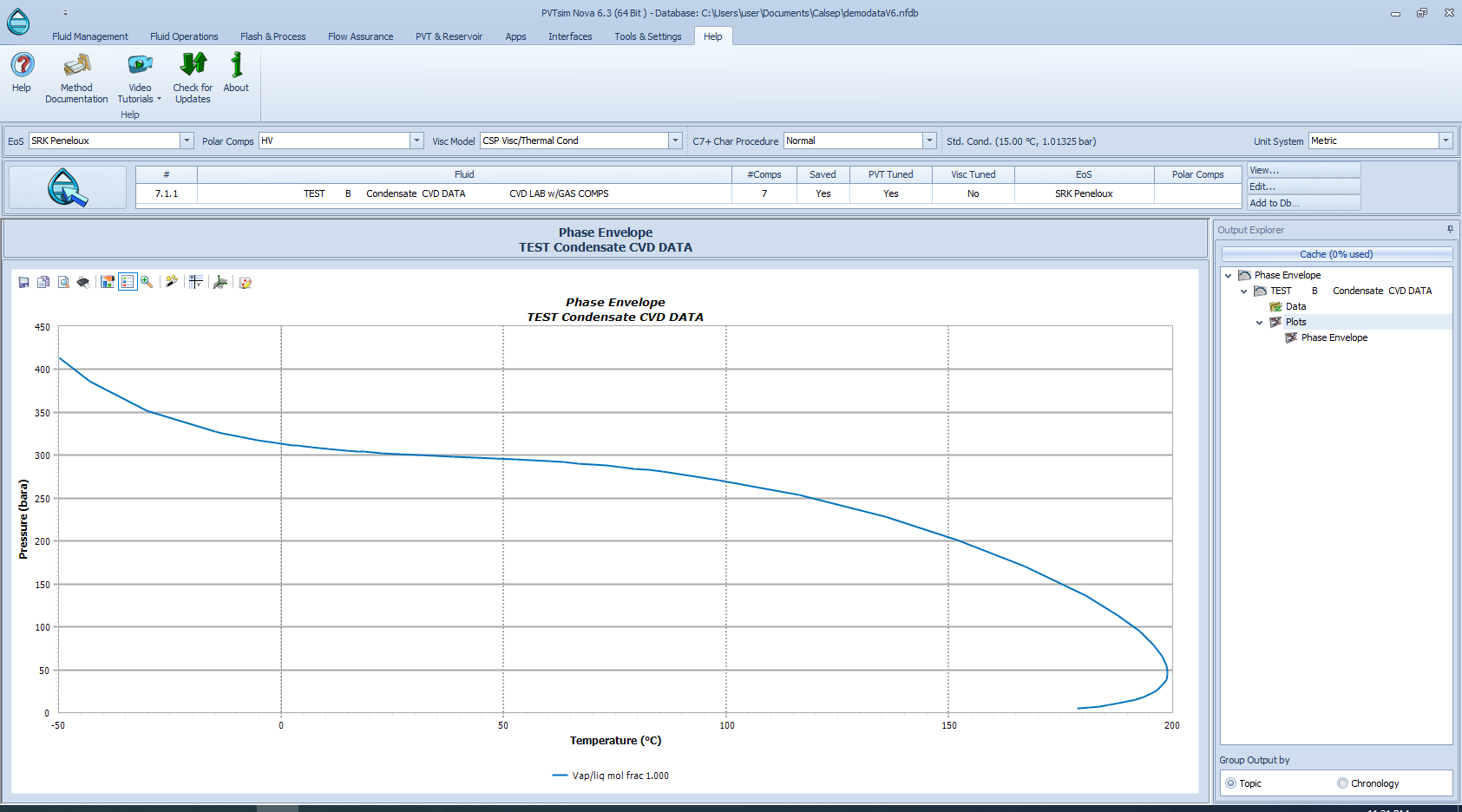1462x812 pixels.
Task: Open the About dialog
Action: click(x=236, y=72)
